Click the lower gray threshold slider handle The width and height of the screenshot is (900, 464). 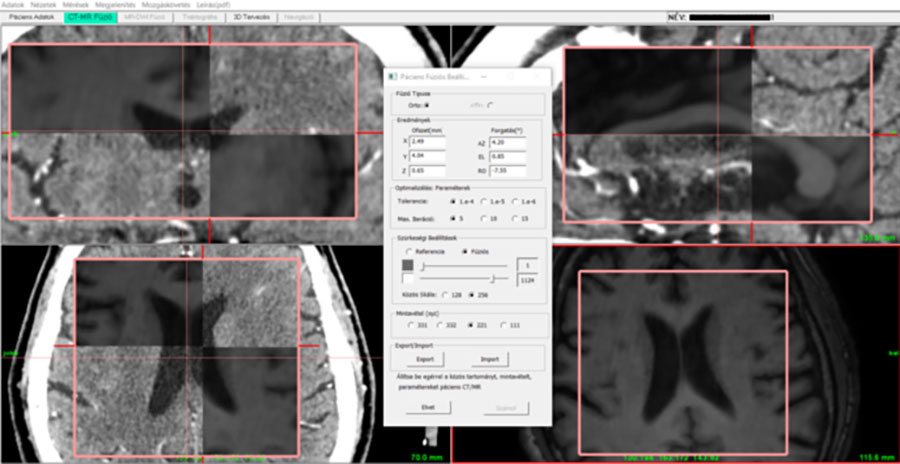pyautogui.click(x=423, y=266)
